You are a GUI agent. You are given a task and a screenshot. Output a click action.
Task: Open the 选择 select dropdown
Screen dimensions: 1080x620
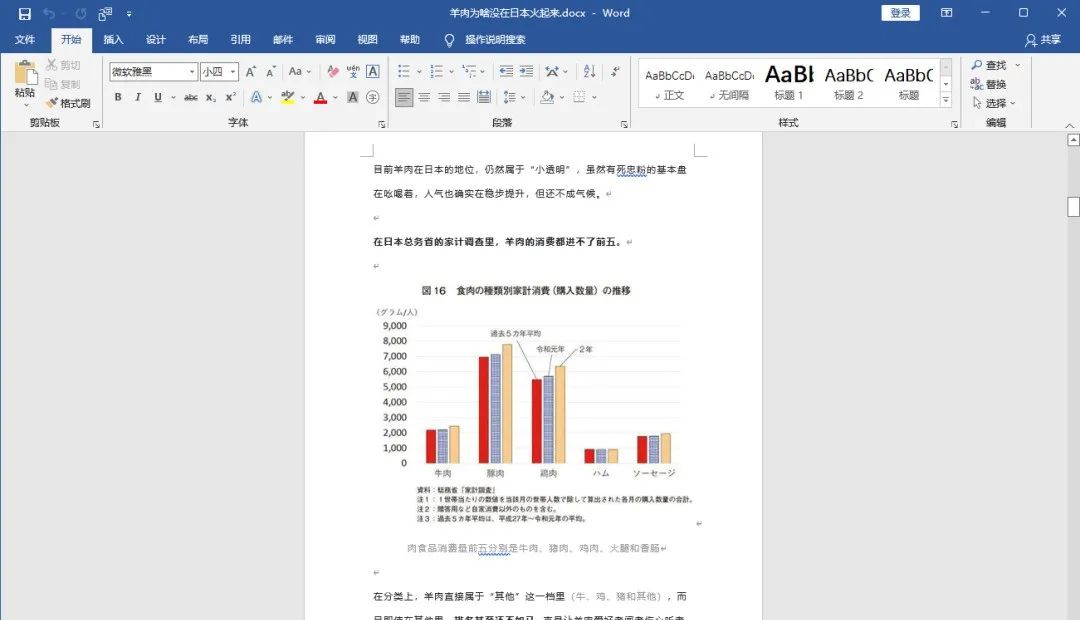coord(993,103)
